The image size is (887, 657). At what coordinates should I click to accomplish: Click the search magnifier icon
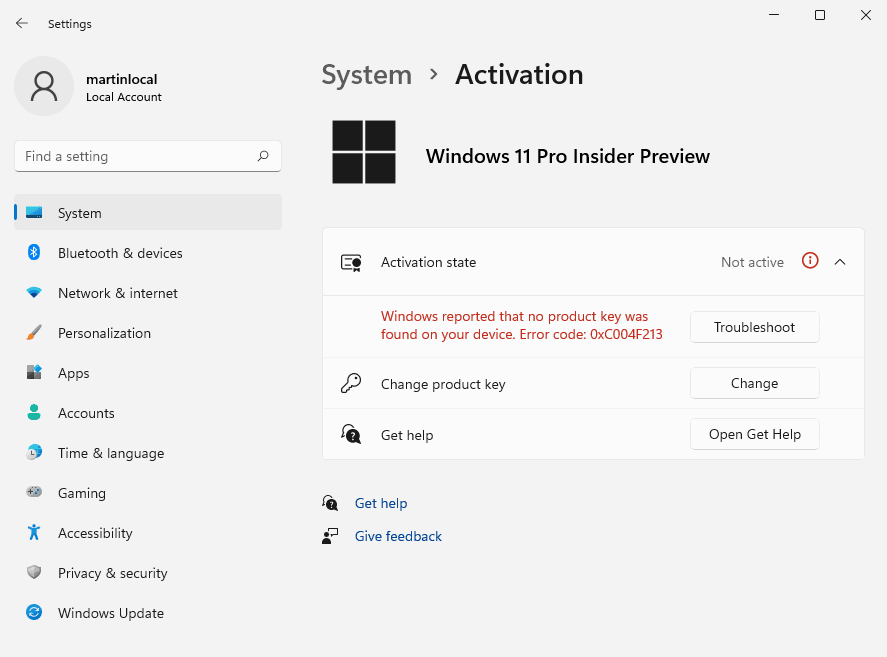click(263, 156)
